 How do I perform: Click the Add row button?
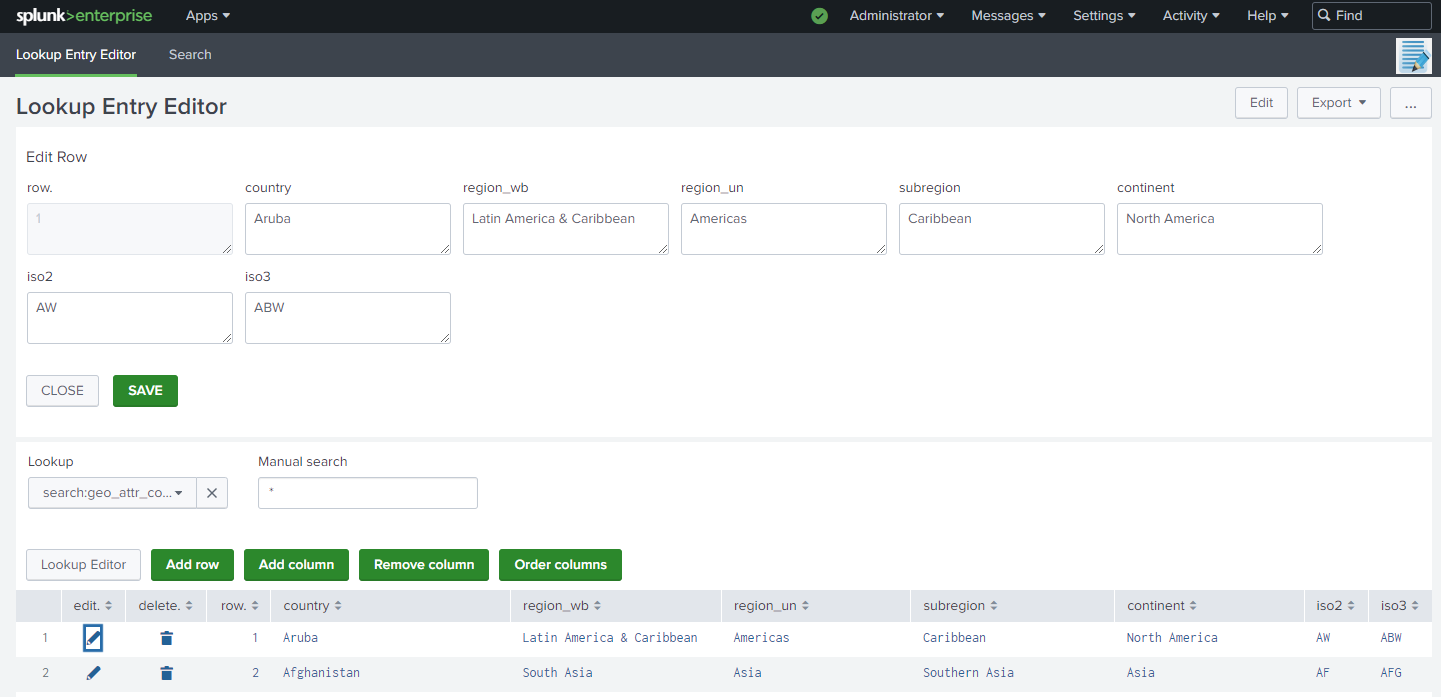192,565
